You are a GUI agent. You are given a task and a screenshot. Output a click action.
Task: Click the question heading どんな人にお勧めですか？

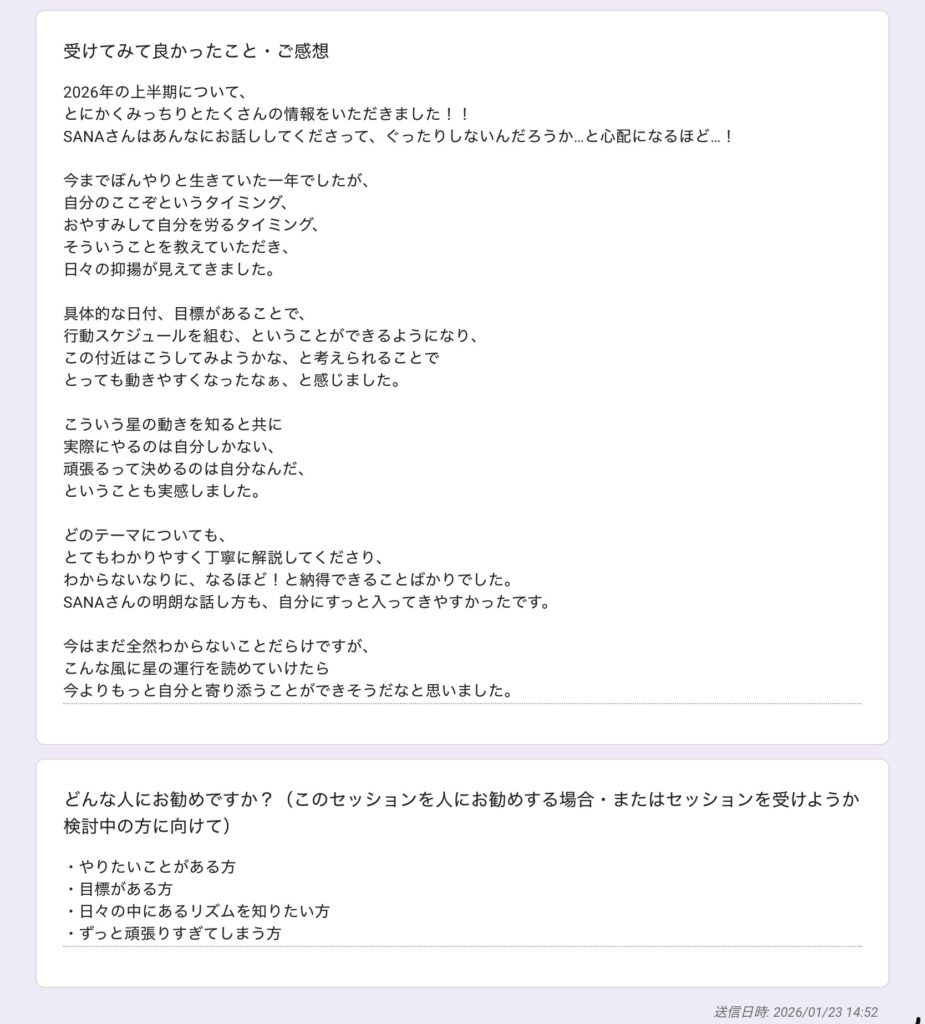pyautogui.click(x=462, y=812)
